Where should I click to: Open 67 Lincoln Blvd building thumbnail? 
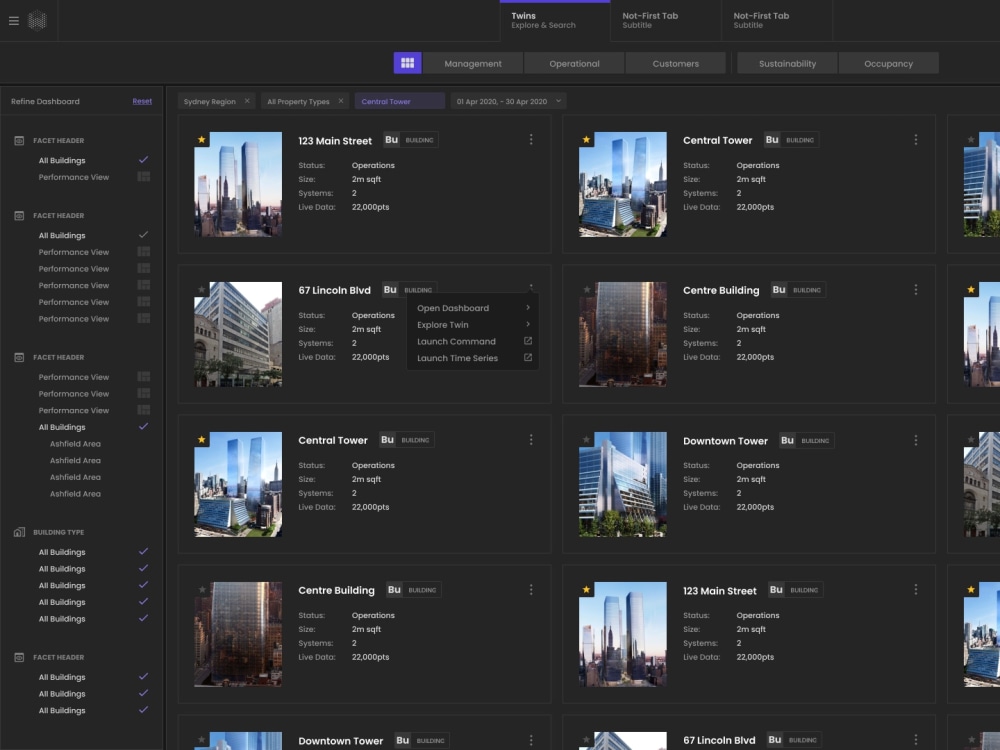click(x=238, y=334)
